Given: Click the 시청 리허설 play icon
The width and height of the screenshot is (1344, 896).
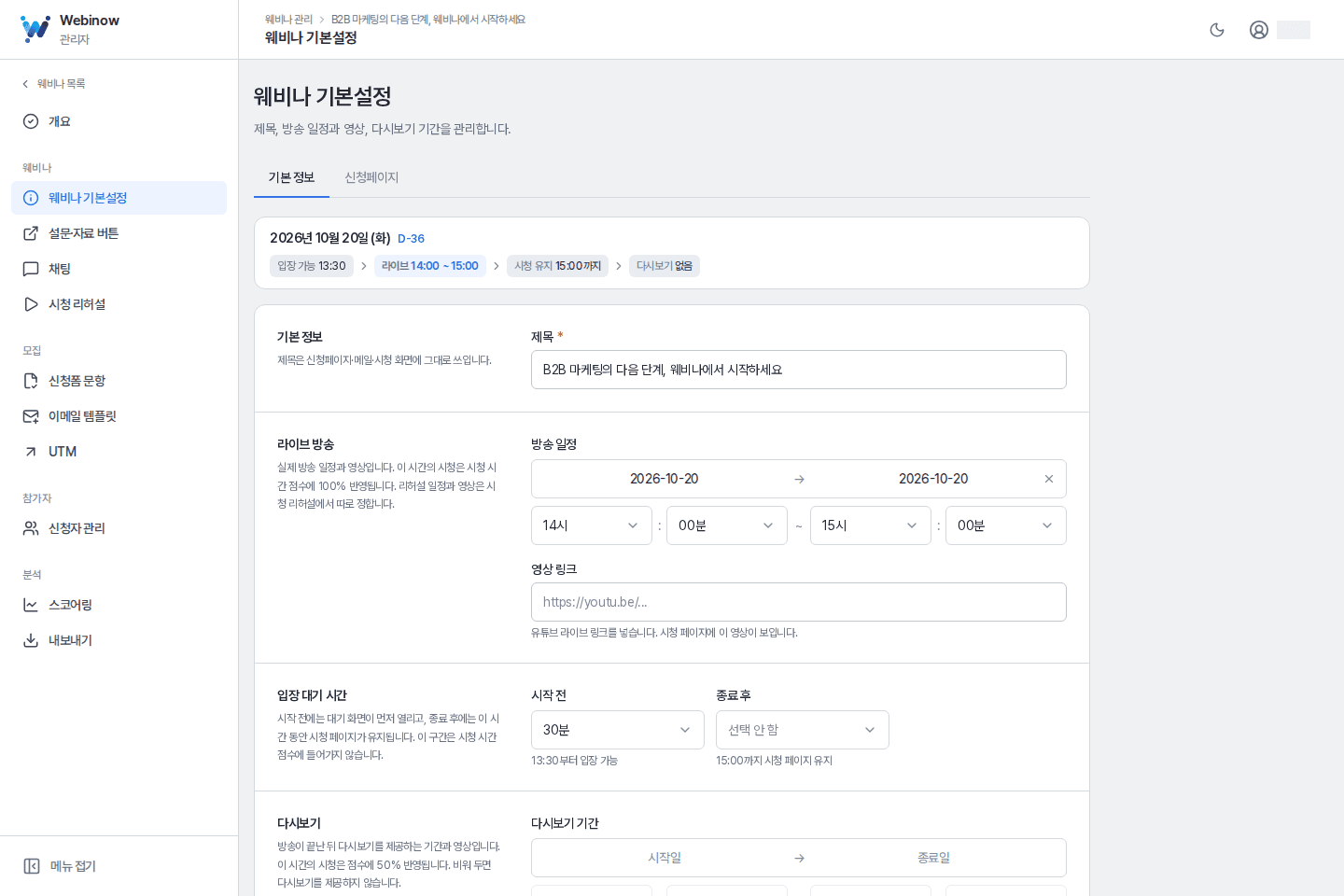Looking at the screenshot, I should (x=31, y=304).
